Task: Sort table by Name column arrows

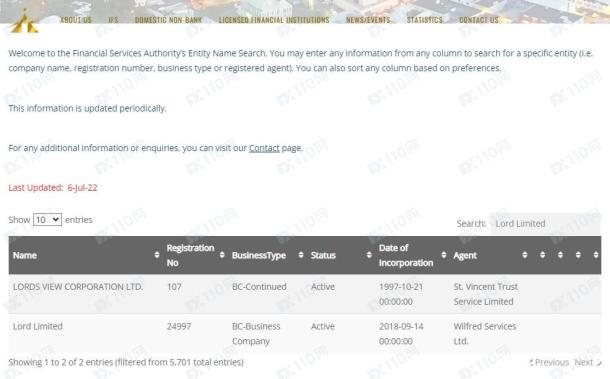Action: [x=157, y=255]
